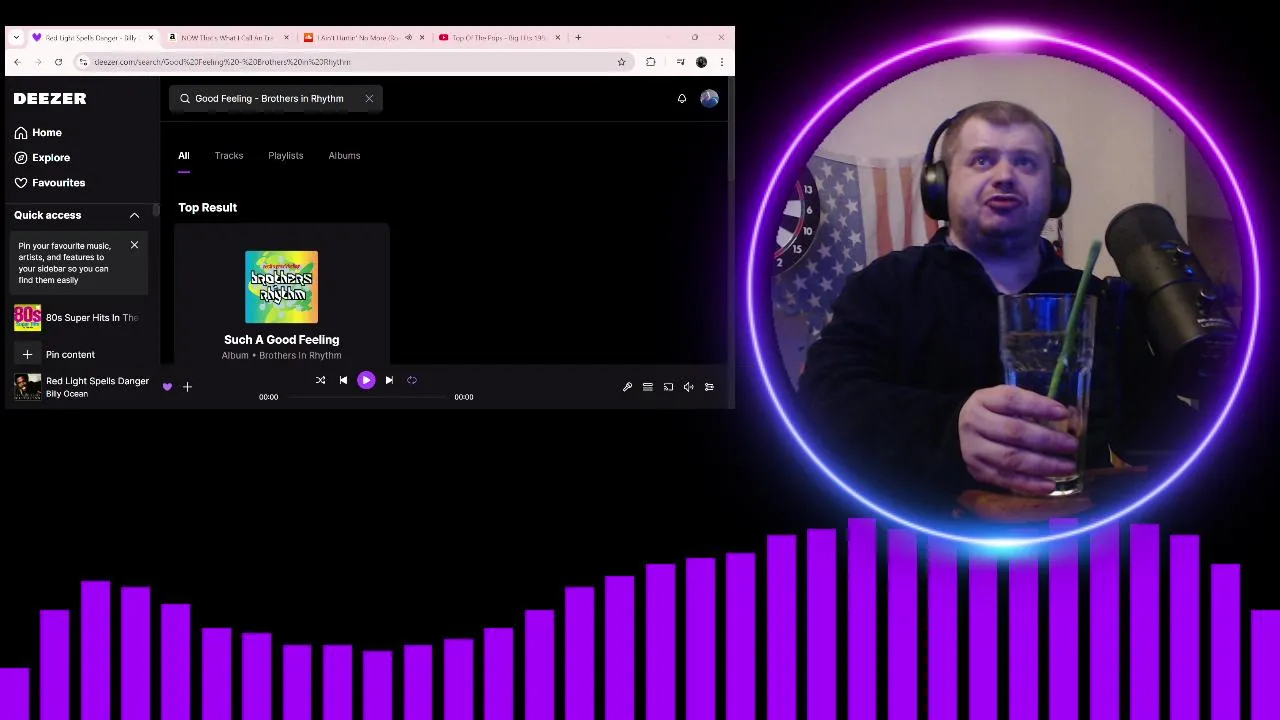Open the notifications bell
Image resolution: width=1280 pixels, height=720 pixels.
pos(682,98)
